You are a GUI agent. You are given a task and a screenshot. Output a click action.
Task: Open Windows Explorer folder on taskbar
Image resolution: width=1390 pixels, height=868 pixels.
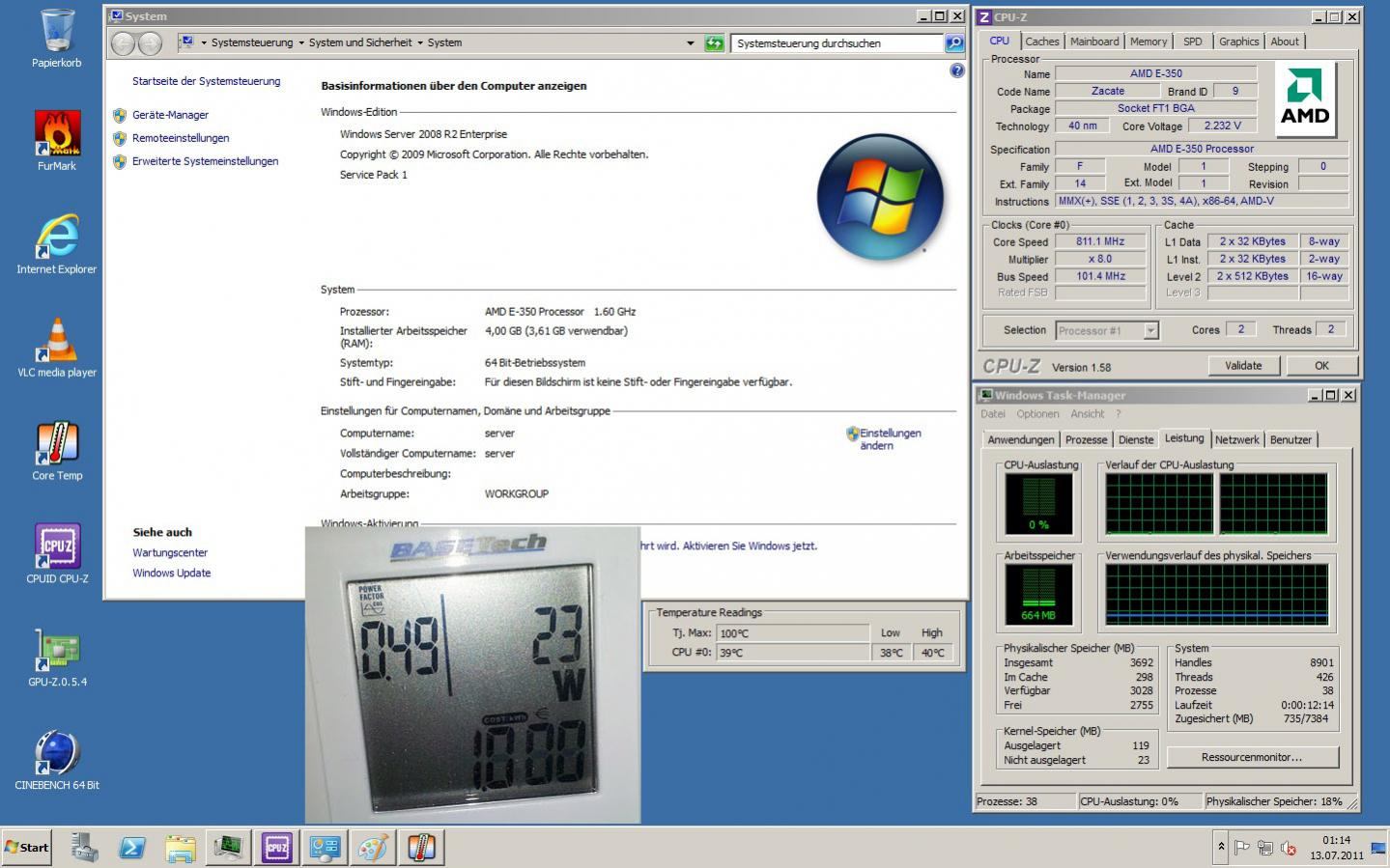[181, 848]
